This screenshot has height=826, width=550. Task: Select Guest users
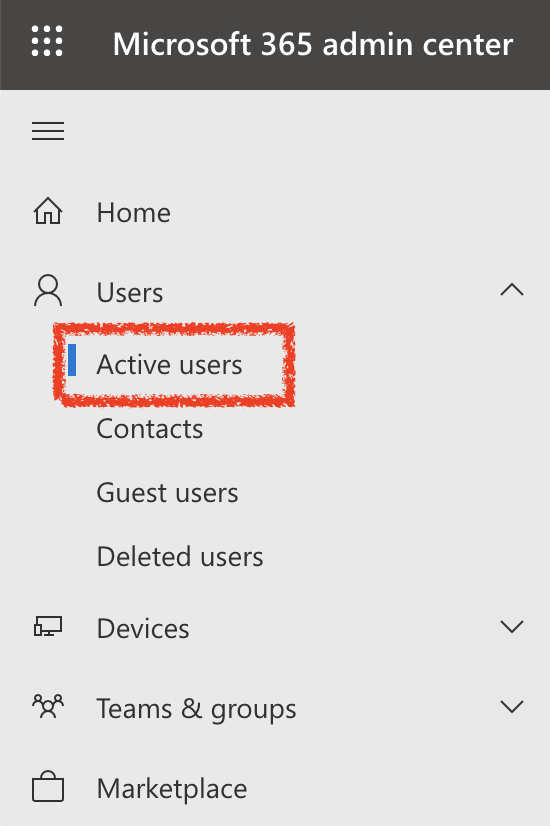click(x=168, y=493)
